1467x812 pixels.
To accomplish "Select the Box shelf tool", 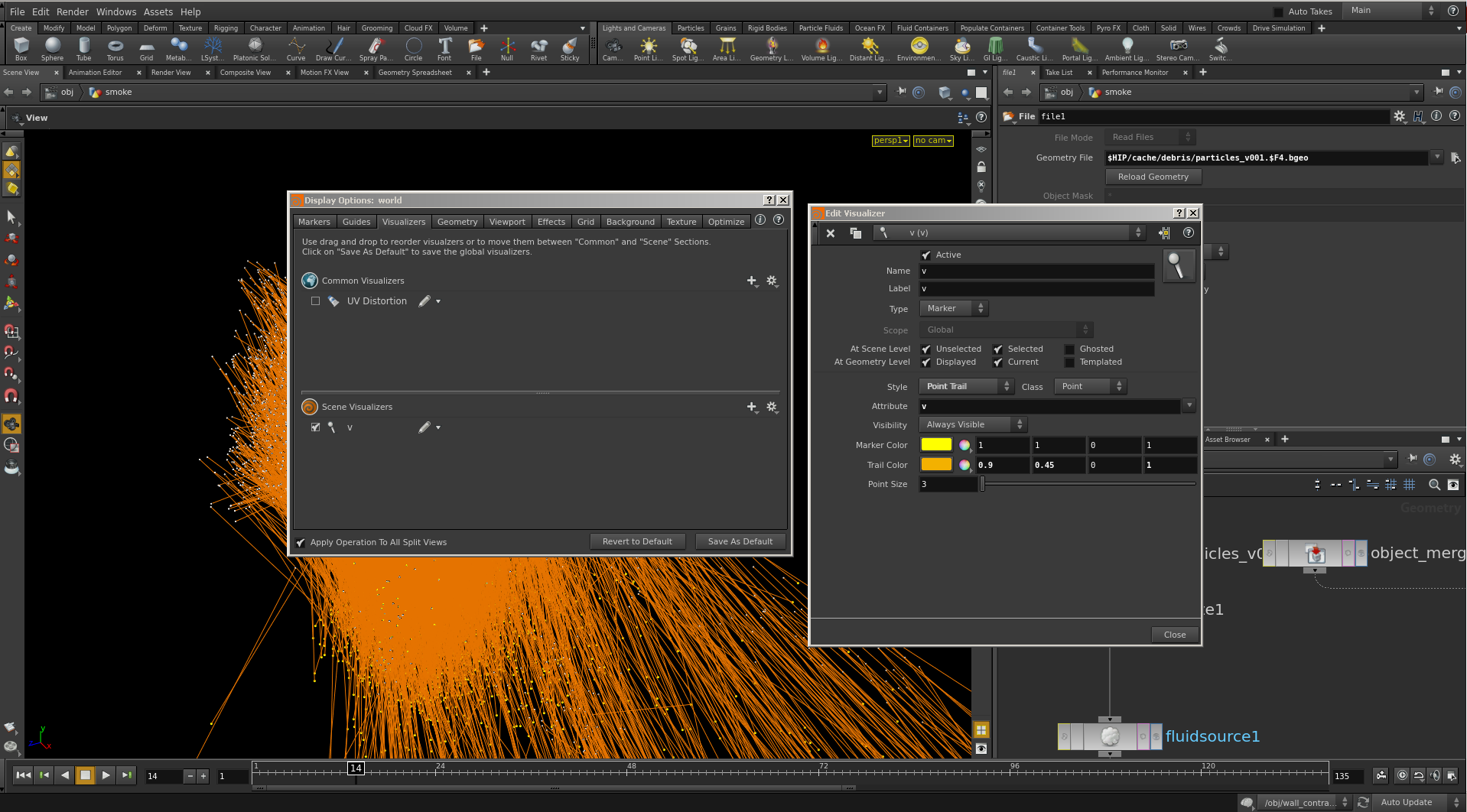I will [x=21, y=49].
